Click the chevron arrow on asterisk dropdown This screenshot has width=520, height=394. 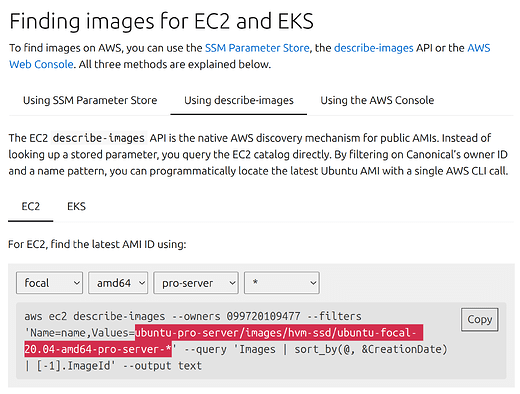(313, 283)
